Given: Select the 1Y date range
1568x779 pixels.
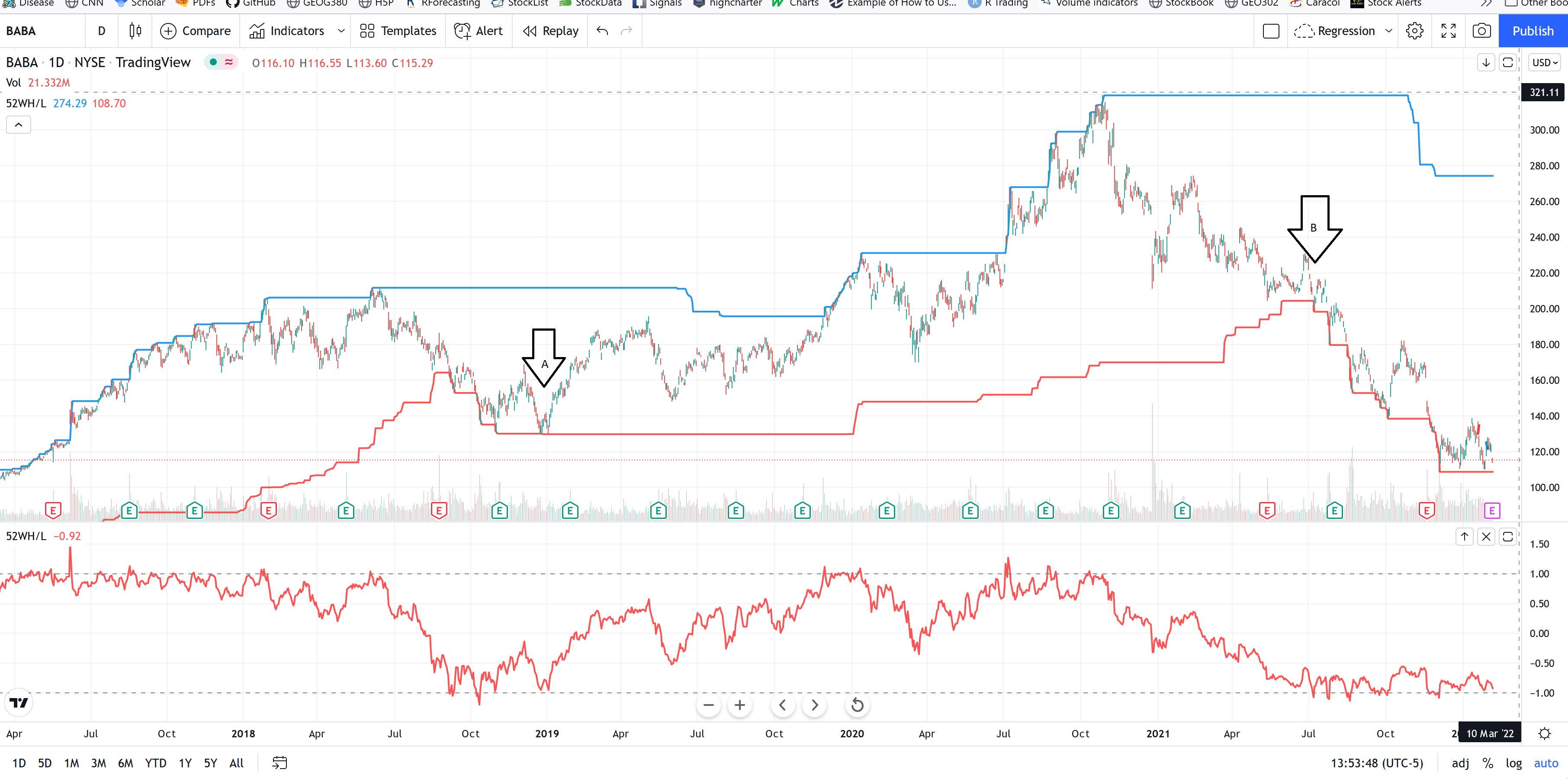Looking at the screenshot, I should tap(185, 763).
